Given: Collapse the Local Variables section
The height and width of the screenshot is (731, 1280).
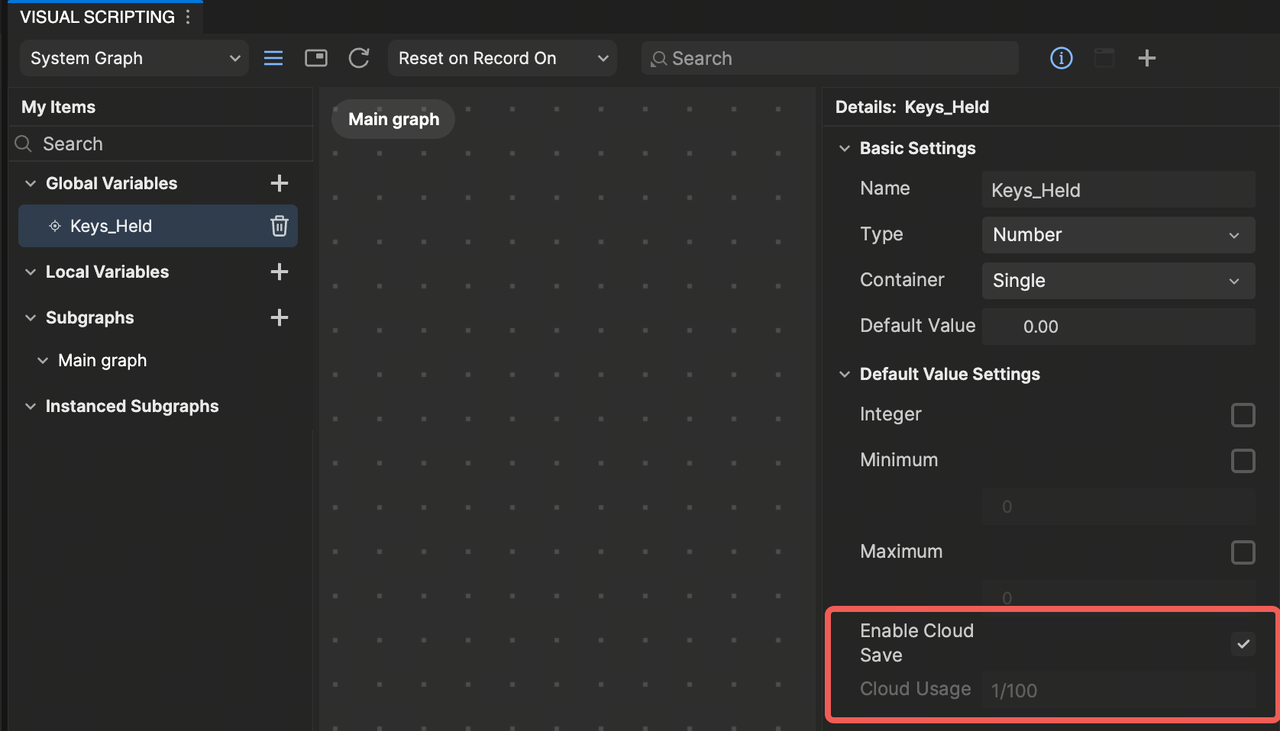Looking at the screenshot, I should [30, 272].
